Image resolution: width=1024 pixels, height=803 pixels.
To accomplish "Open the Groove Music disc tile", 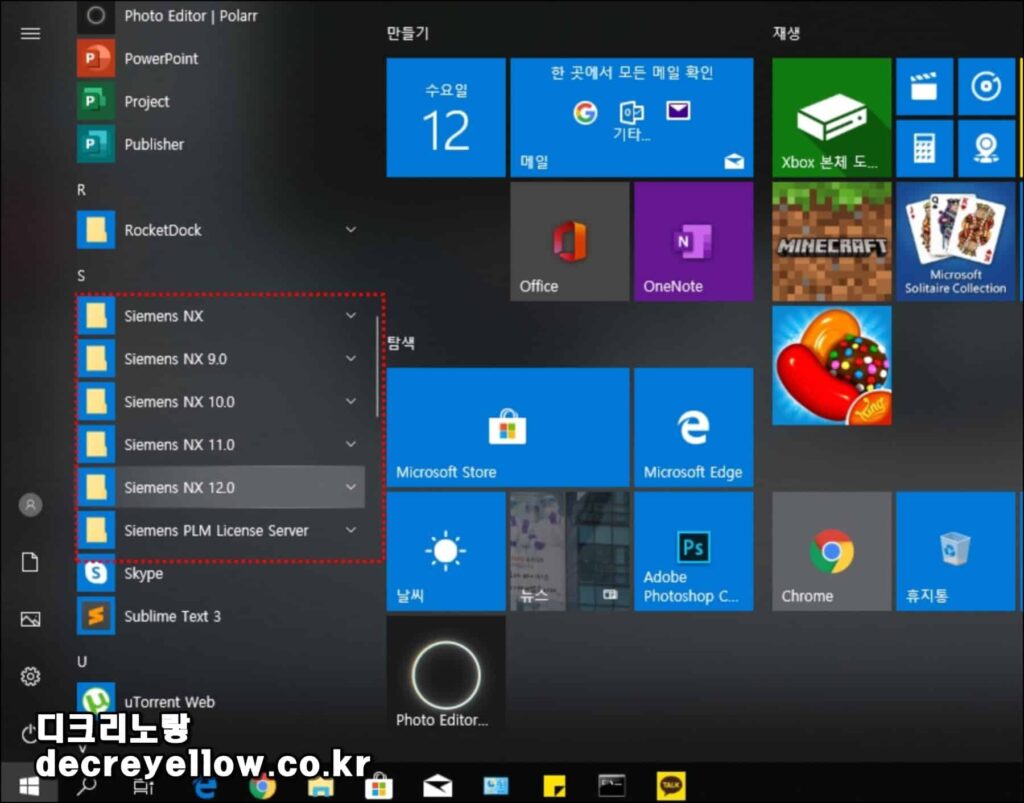I will pyautogui.click(x=986, y=86).
